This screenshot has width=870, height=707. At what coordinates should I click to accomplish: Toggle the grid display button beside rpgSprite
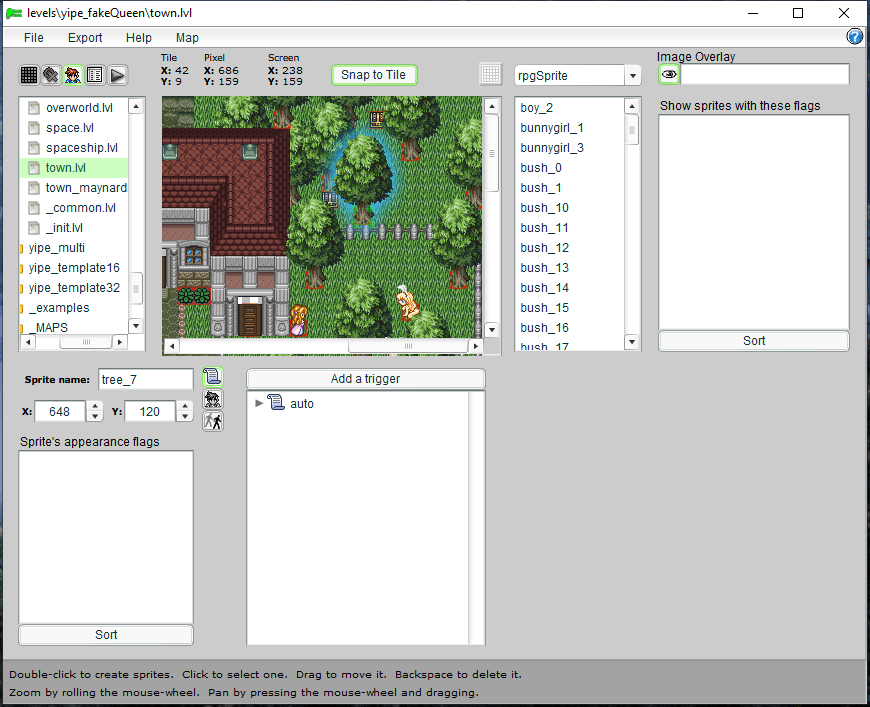pos(490,75)
